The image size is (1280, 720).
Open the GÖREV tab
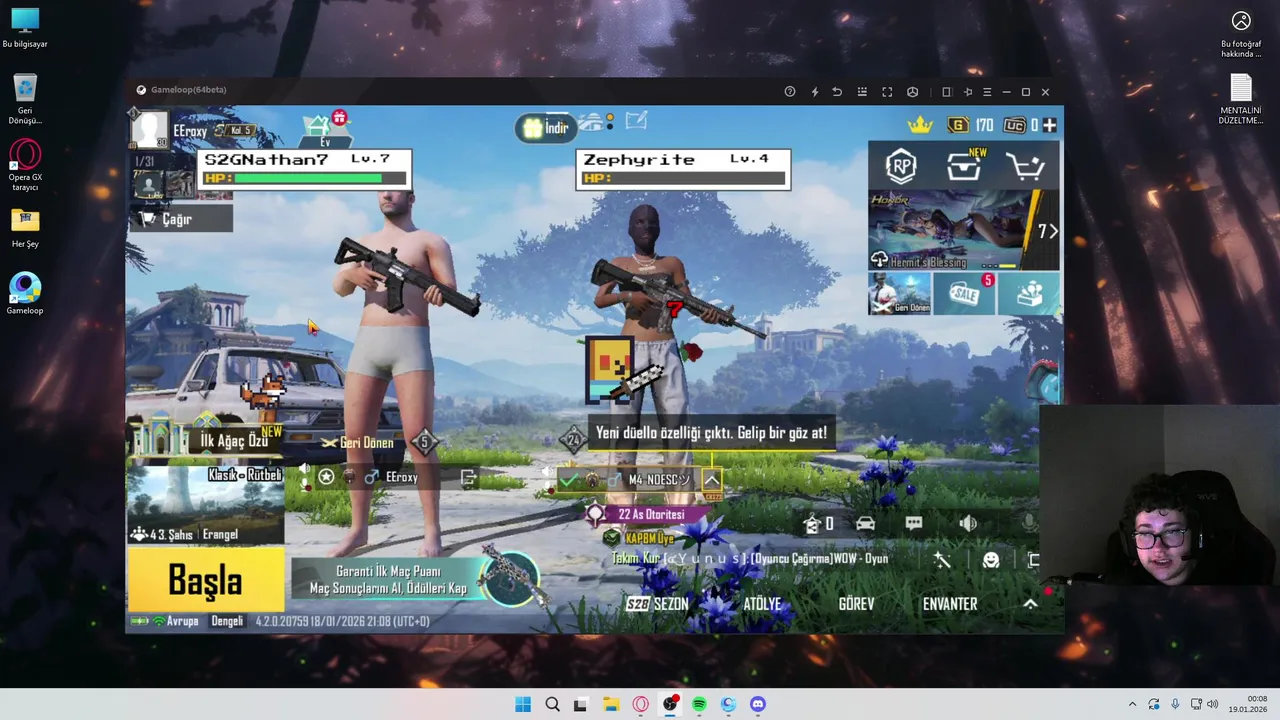click(856, 604)
